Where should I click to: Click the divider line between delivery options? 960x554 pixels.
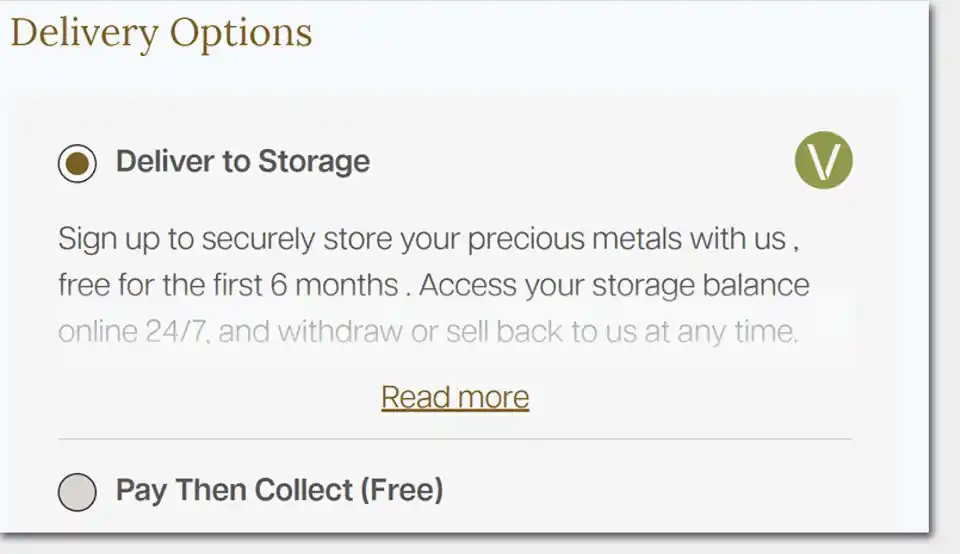(x=455, y=439)
